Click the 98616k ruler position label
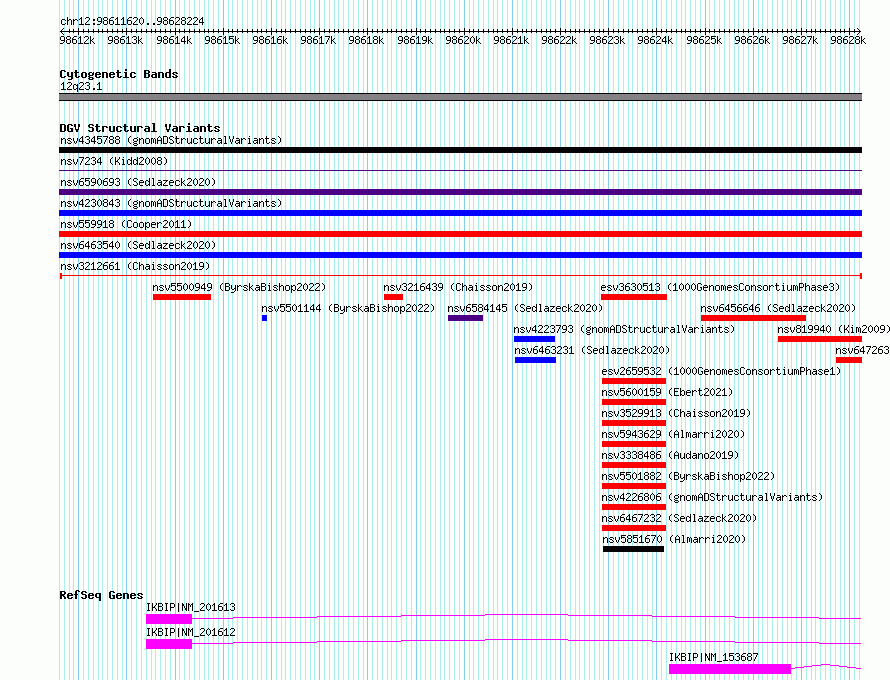The width and height of the screenshot is (890, 680). point(270,40)
